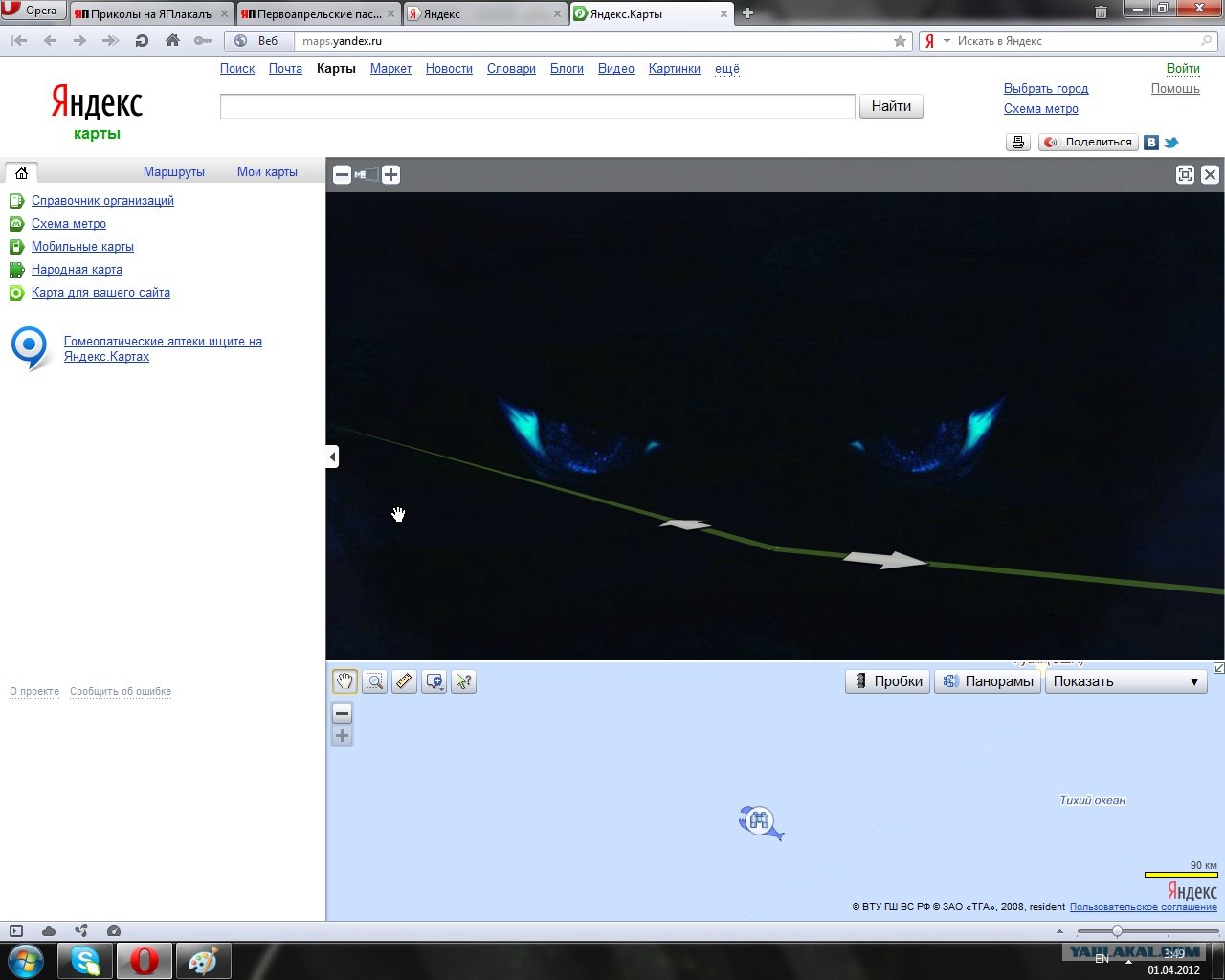Select the ruler distance tool
Image resolution: width=1225 pixels, height=980 pixels.
[404, 681]
